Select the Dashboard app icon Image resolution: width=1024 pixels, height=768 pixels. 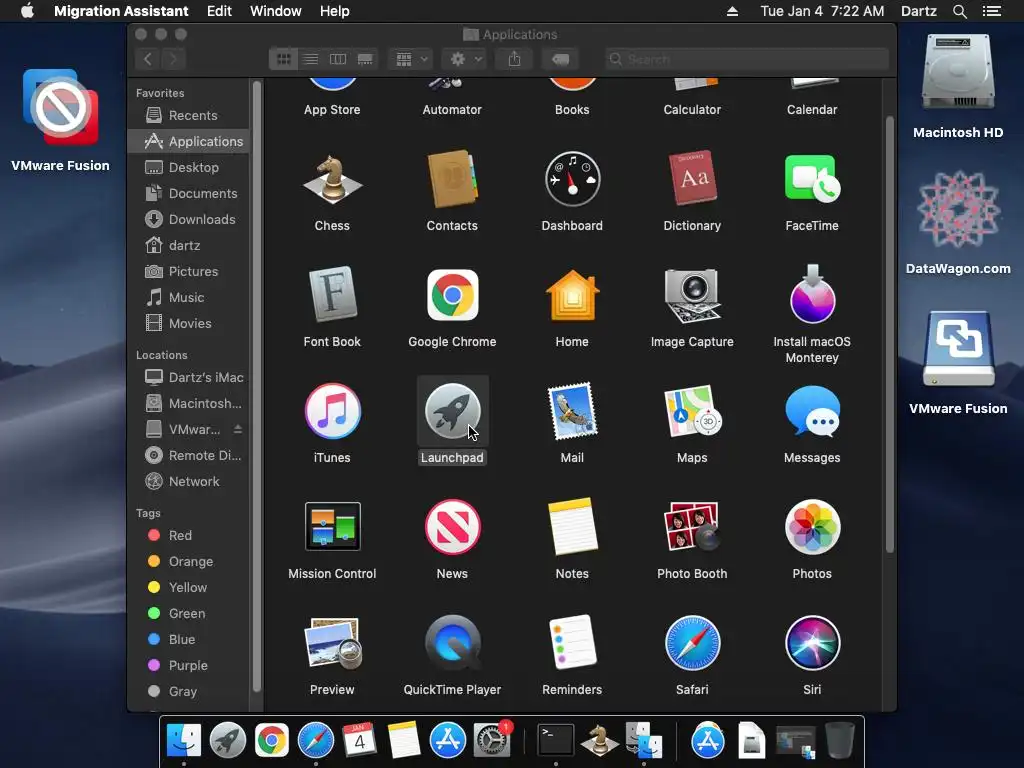[572, 180]
